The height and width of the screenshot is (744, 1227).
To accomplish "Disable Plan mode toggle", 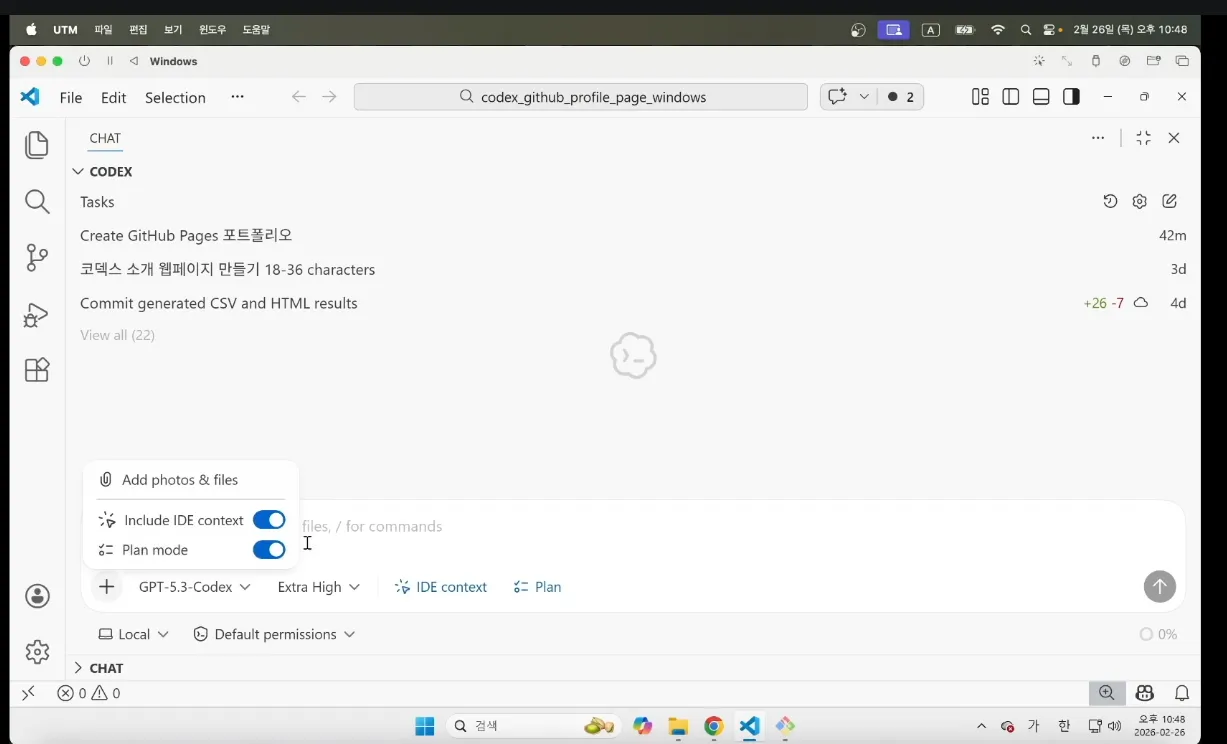I will 269,549.
